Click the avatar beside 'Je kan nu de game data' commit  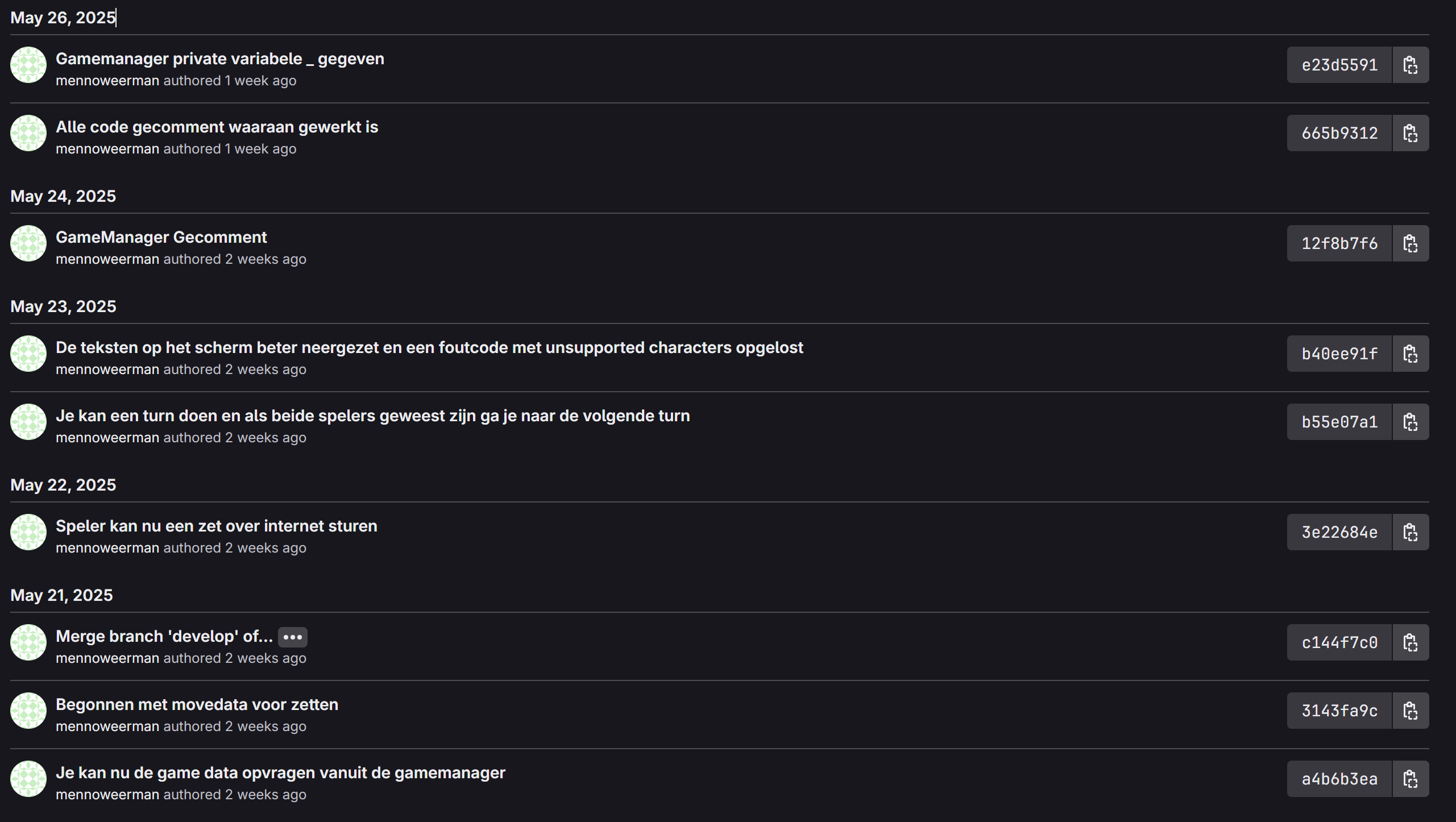[28, 779]
